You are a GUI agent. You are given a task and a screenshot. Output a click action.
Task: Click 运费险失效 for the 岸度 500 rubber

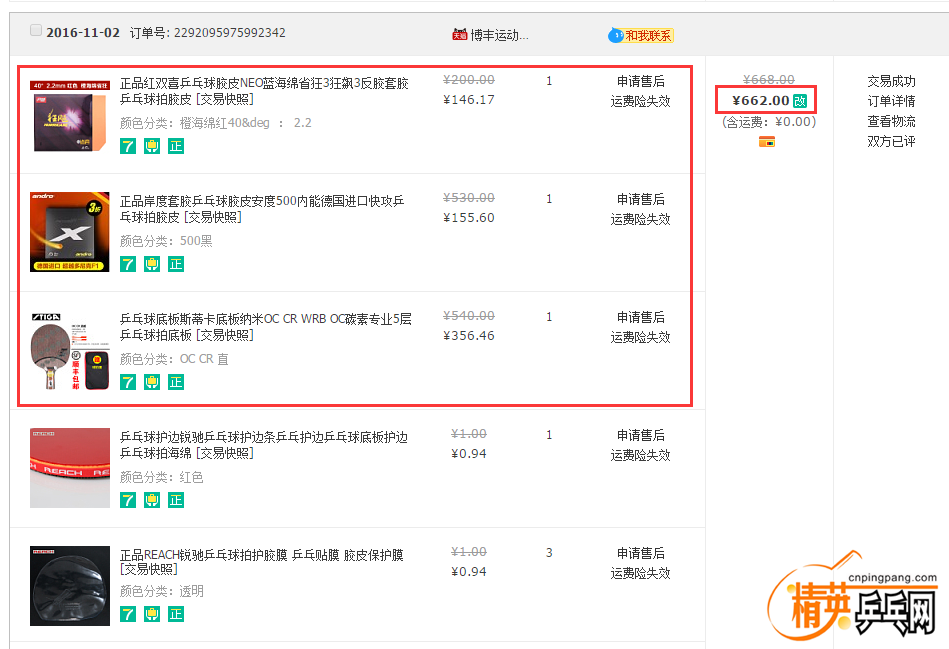pos(640,219)
